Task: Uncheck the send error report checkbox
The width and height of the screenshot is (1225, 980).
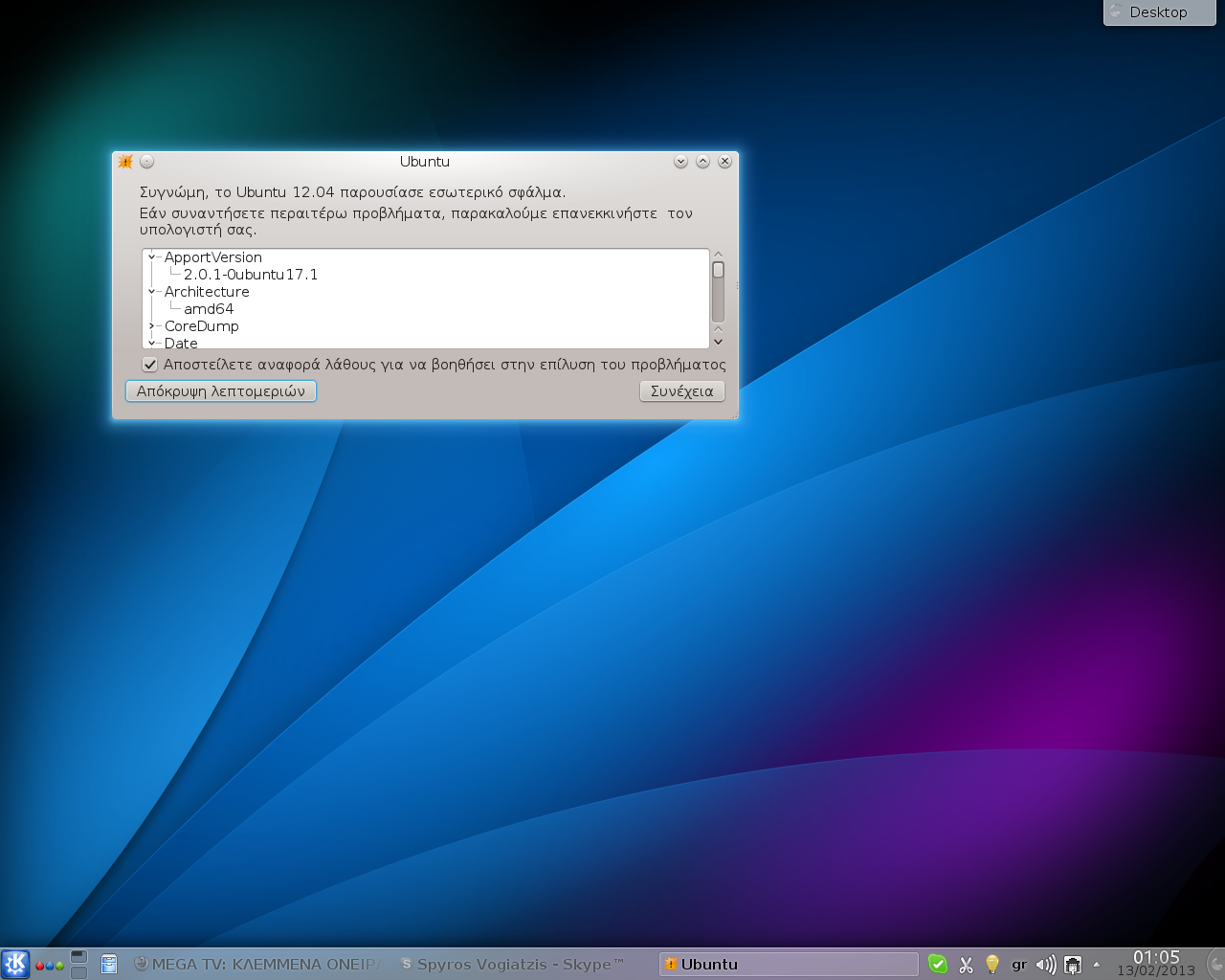Action: coord(150,365)
